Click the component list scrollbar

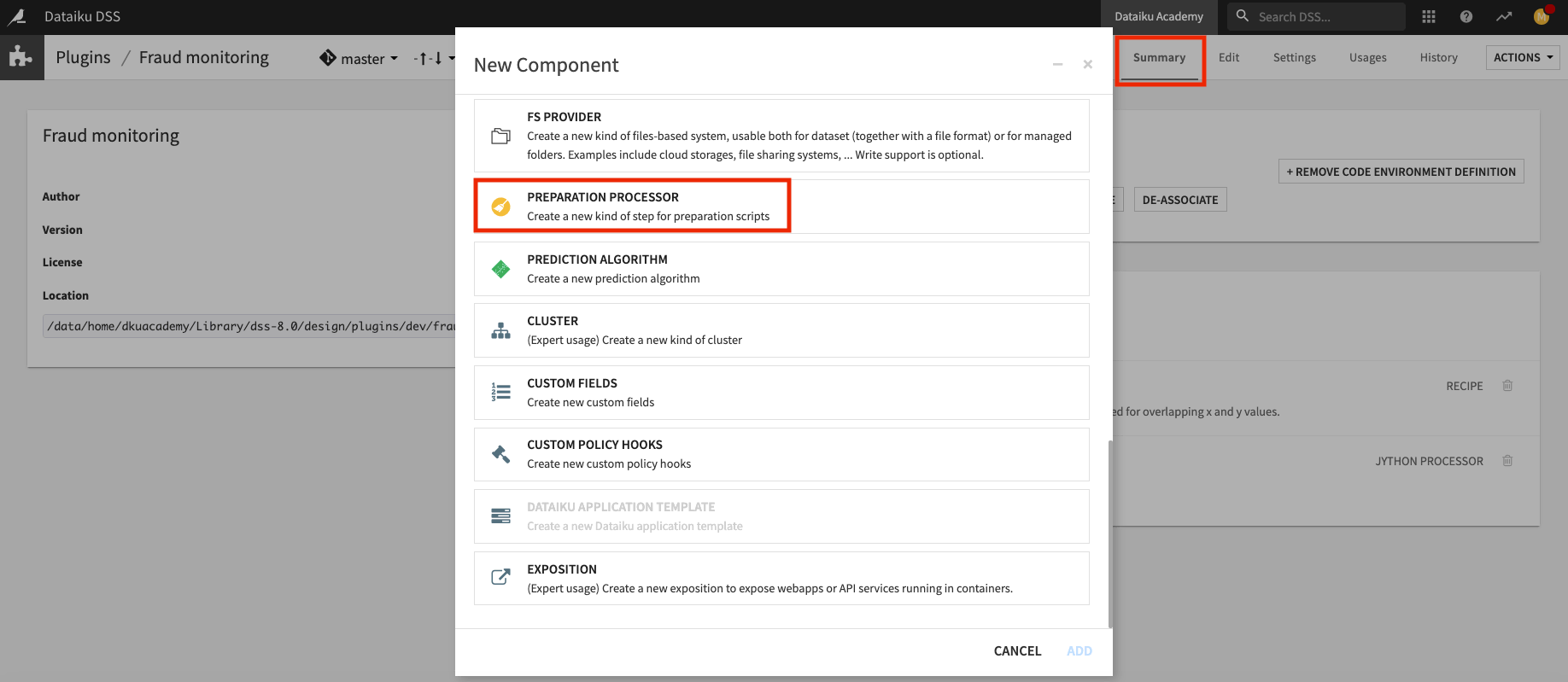coord(1110,533)
